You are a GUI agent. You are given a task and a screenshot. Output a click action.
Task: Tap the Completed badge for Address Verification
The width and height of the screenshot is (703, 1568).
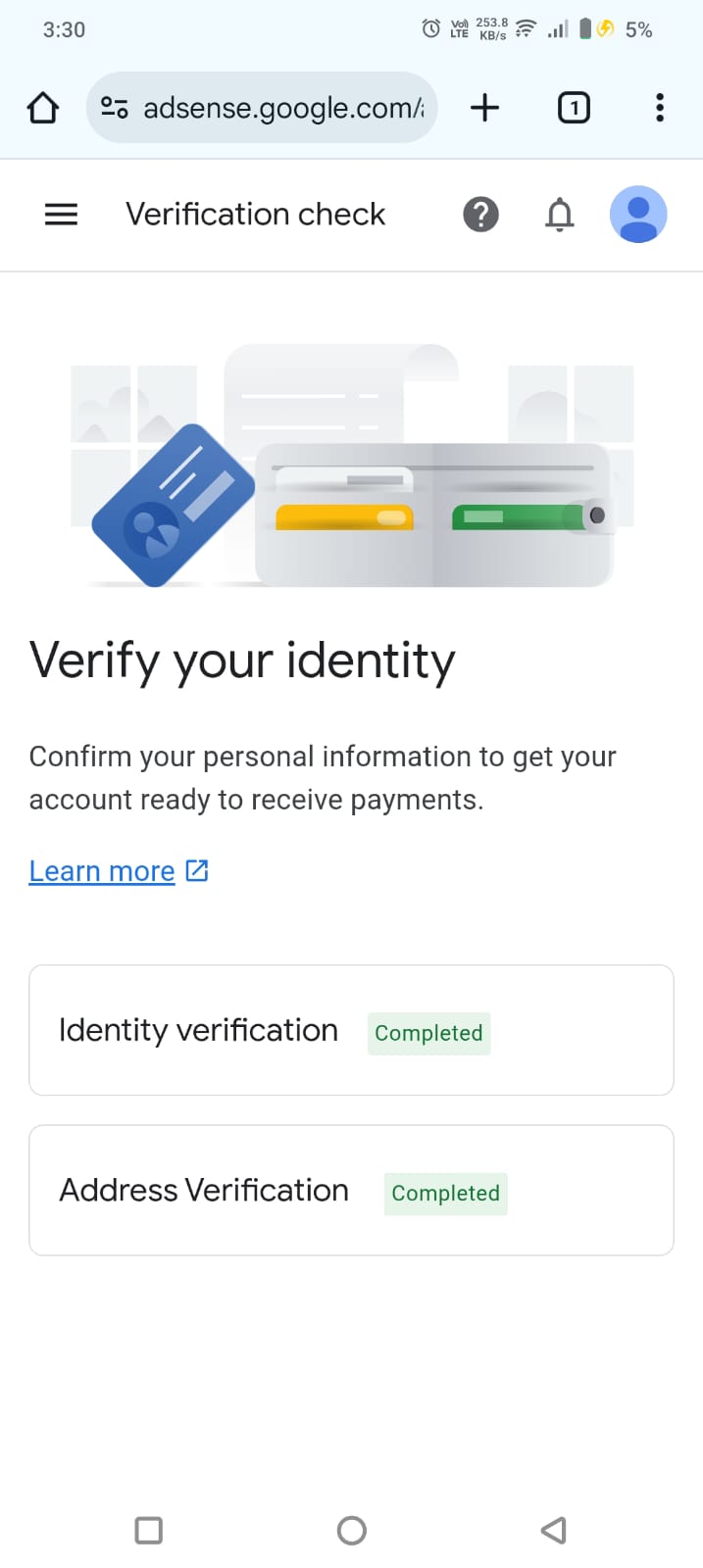coord(445,1193)
